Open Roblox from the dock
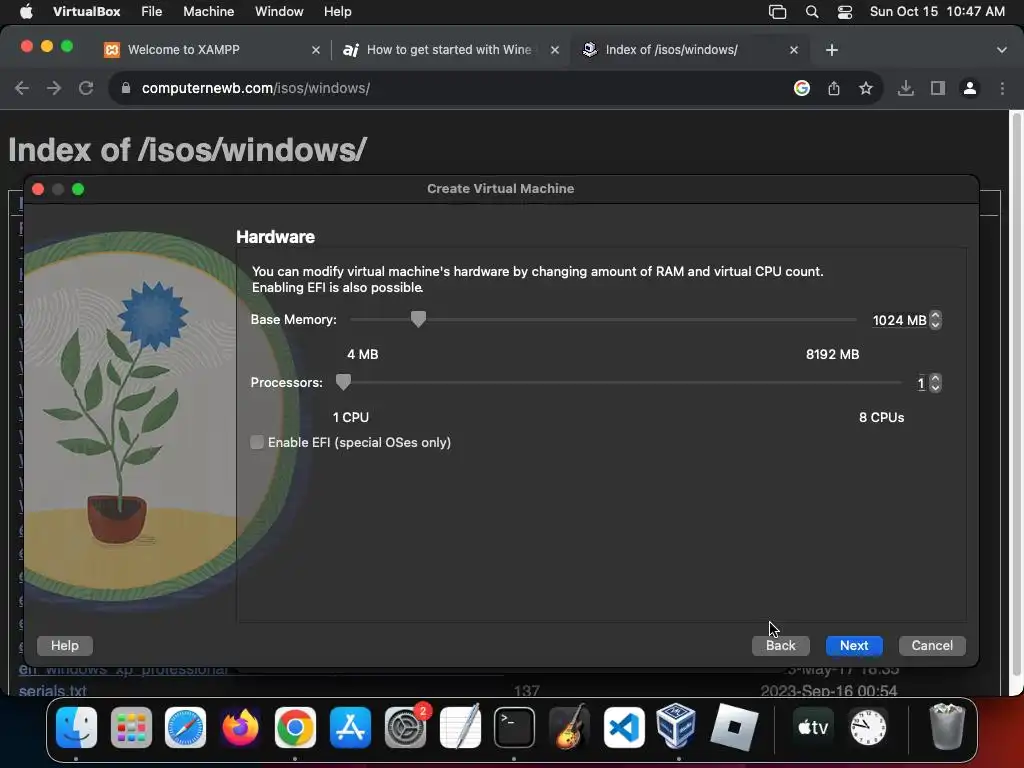 (x=734, y=727)
